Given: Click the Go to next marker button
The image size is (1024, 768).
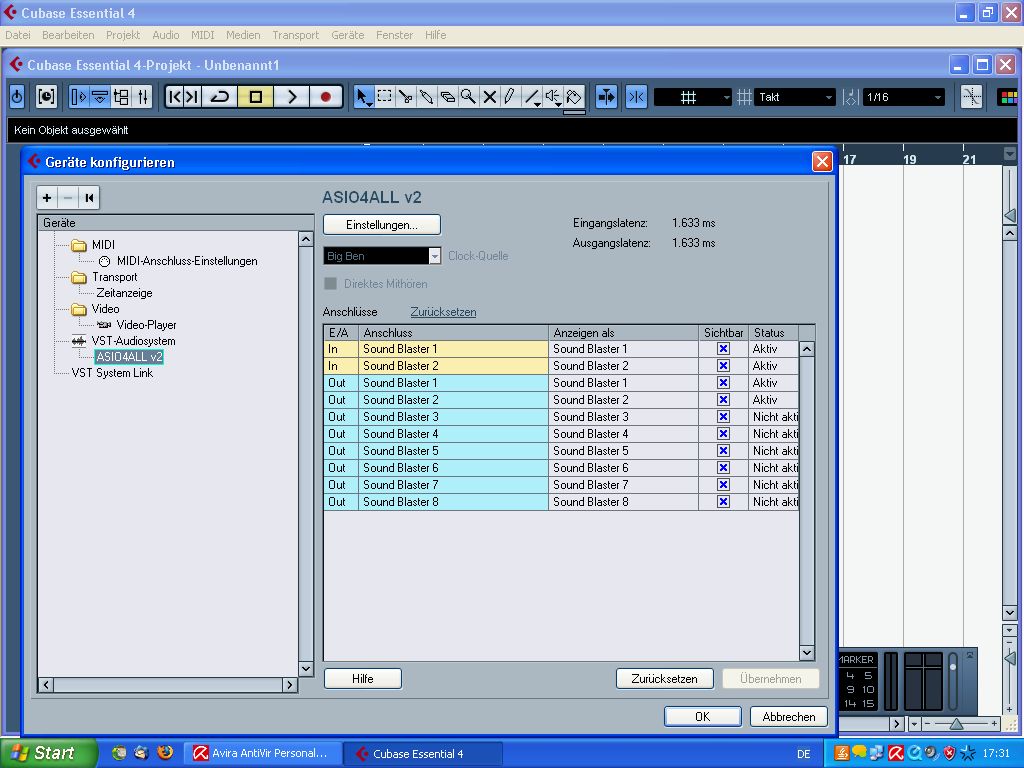Looking at the screenshot, I should [191, 97].
